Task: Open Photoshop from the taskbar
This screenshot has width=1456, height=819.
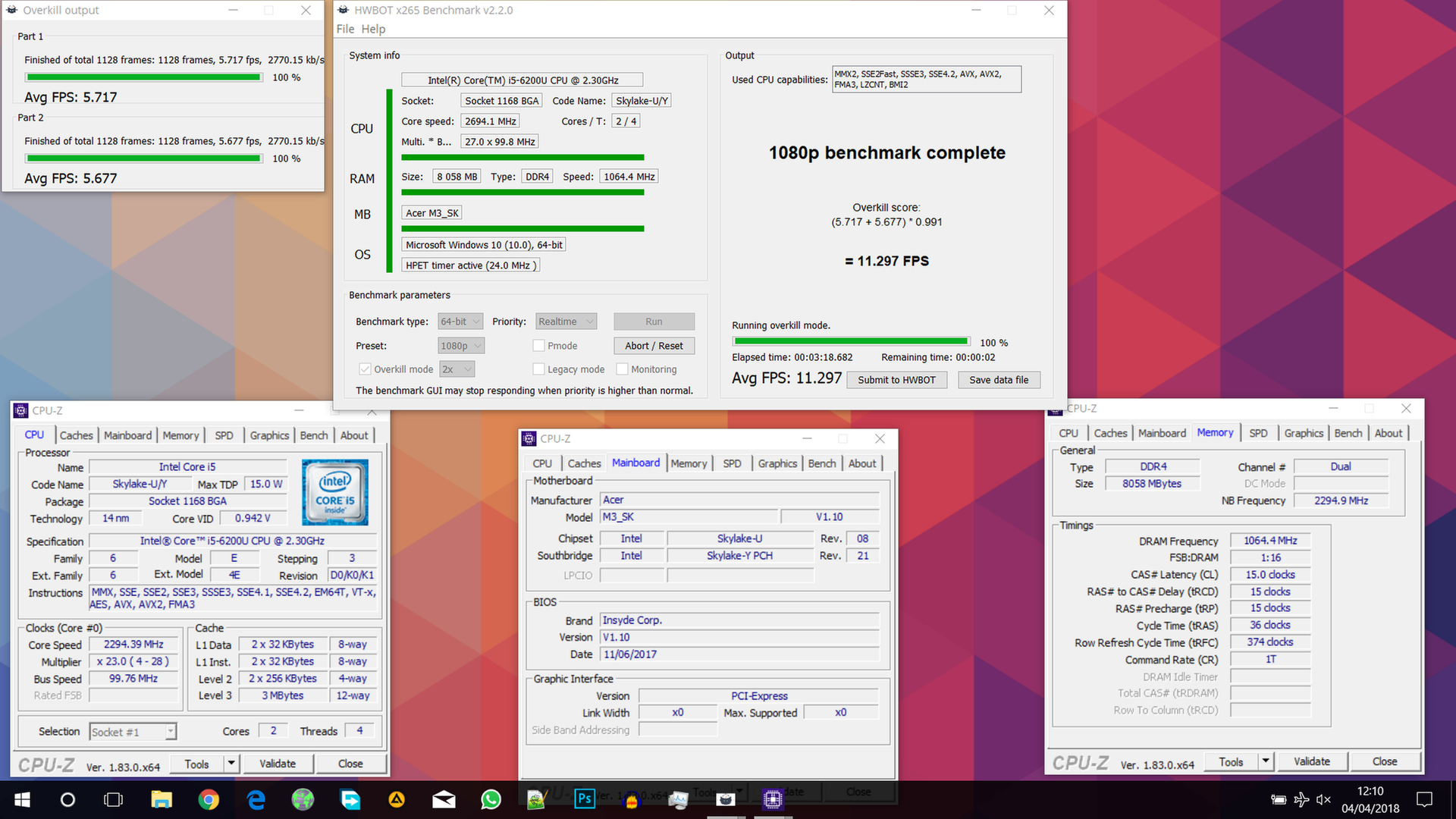Action: point(585,799)
